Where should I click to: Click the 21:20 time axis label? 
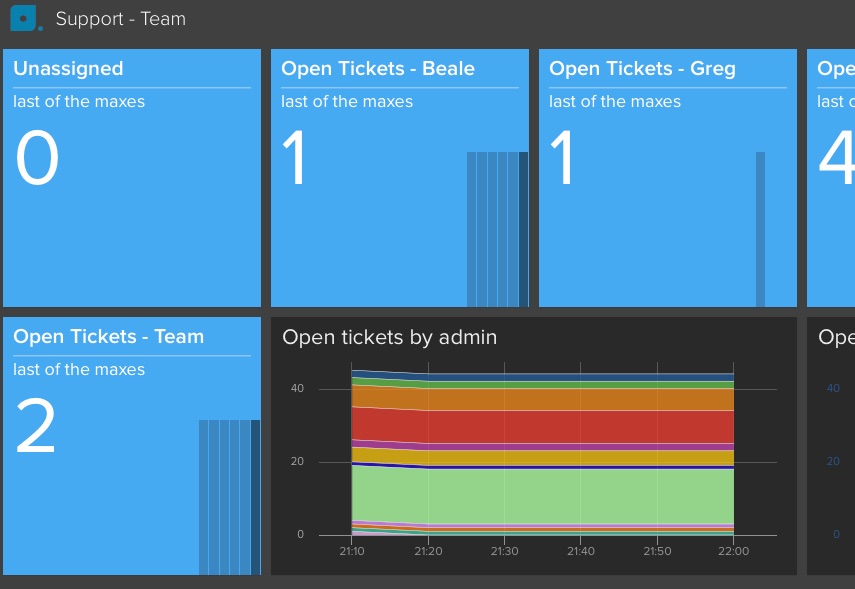tap(428, 551)
